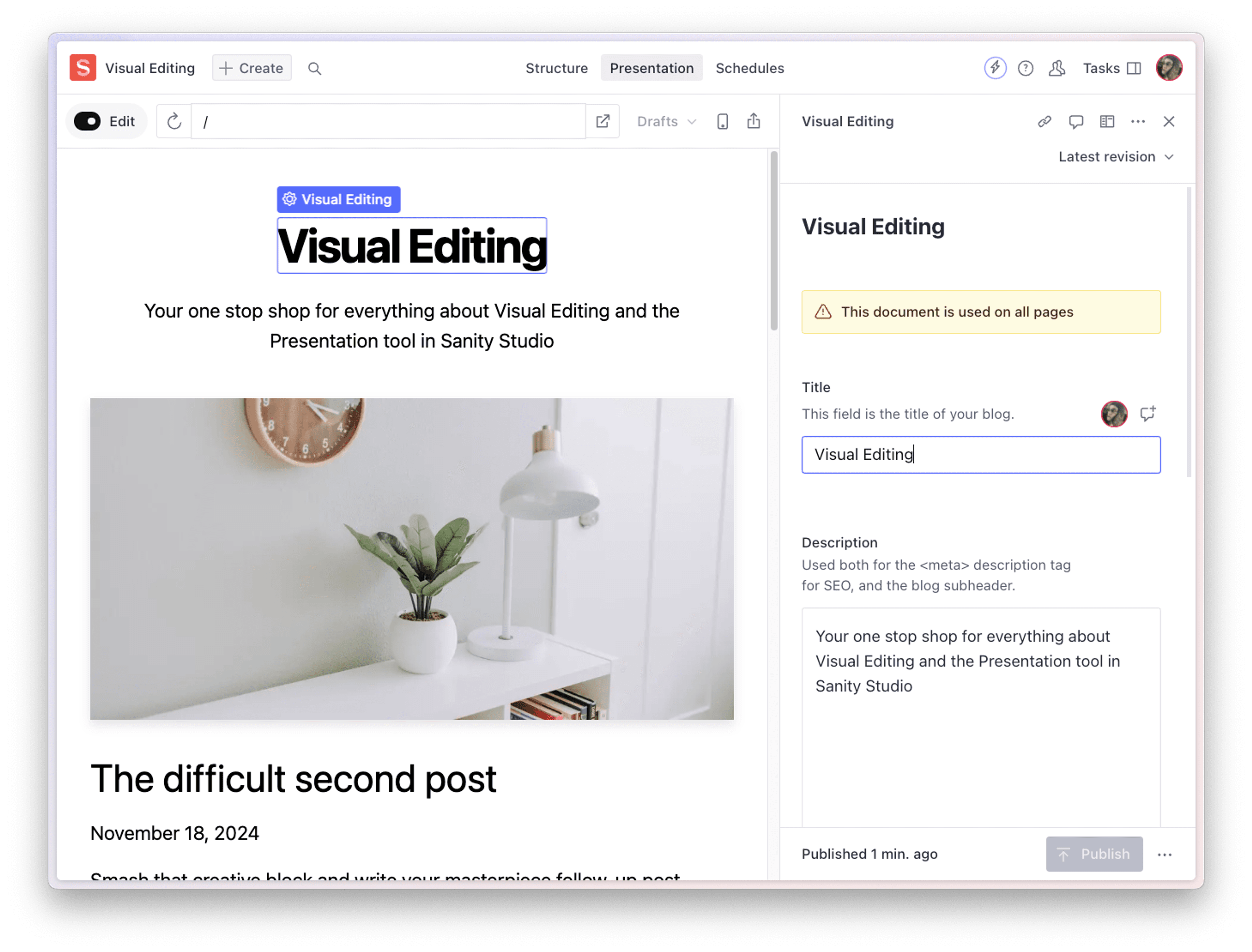The image size is (1252, 952).
Task: View project collaborators
Action: click(1056, 68)
